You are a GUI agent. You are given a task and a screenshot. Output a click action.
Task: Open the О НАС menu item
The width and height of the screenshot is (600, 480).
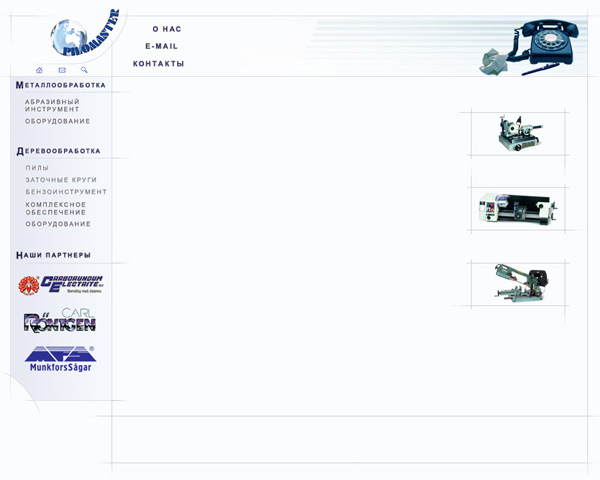(166, 29)
